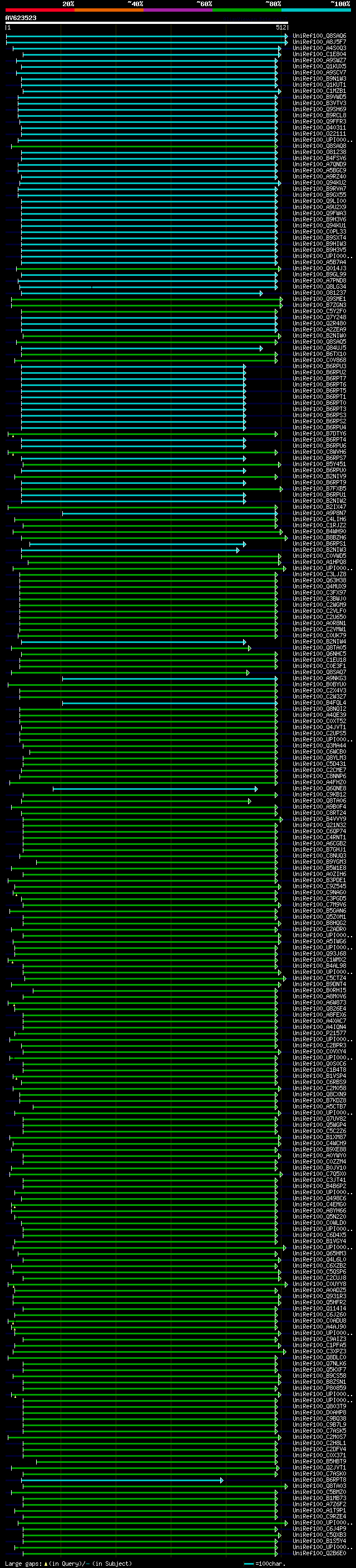Click the white AV623523 query length bar
The image size is (356, 1568).
(x=147, y=23)
